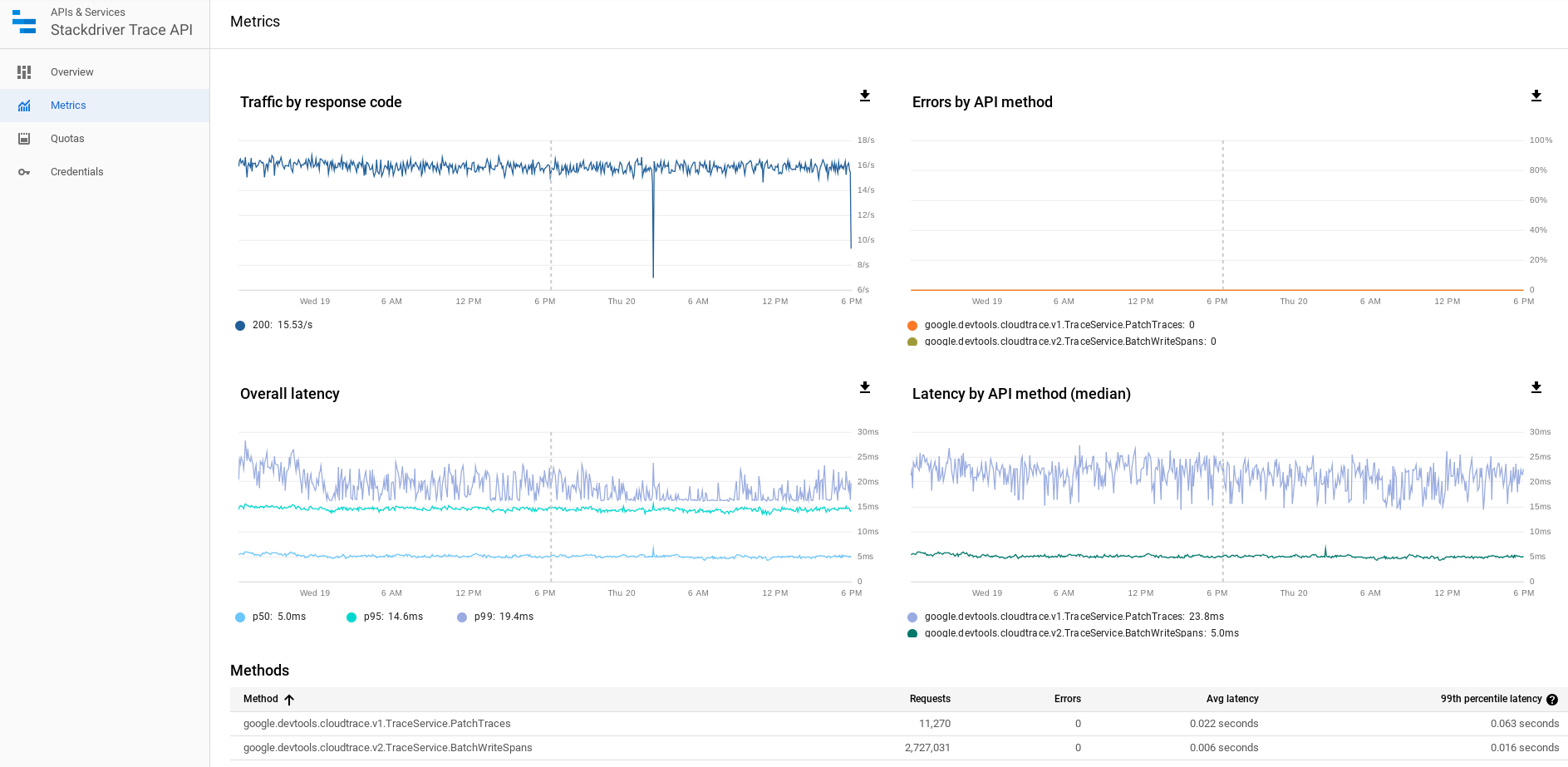Sort table by Method column header
Viewport: 1568px width, 767px height.
point(261,699)
